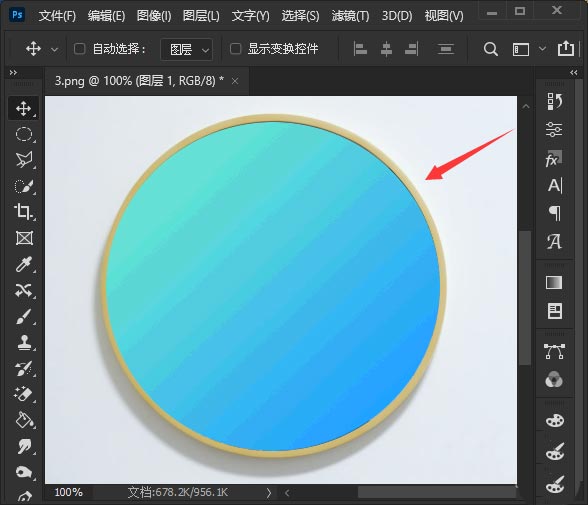Image resolution: width=588 pixels, height=505 pixels.
Task: Click the 100% zoom level field
Action: pyautogui.click(x=69, y=492)
